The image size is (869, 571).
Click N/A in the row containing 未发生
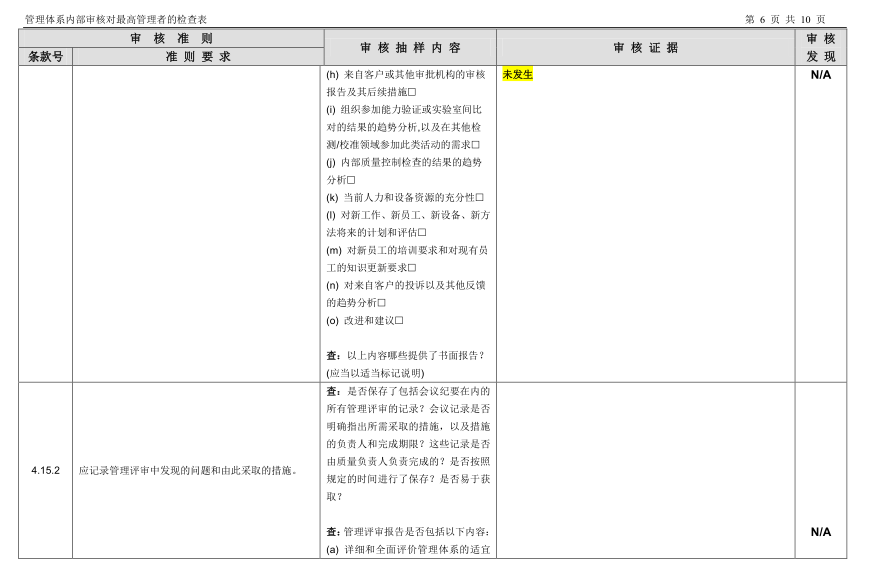click(821, 75)
